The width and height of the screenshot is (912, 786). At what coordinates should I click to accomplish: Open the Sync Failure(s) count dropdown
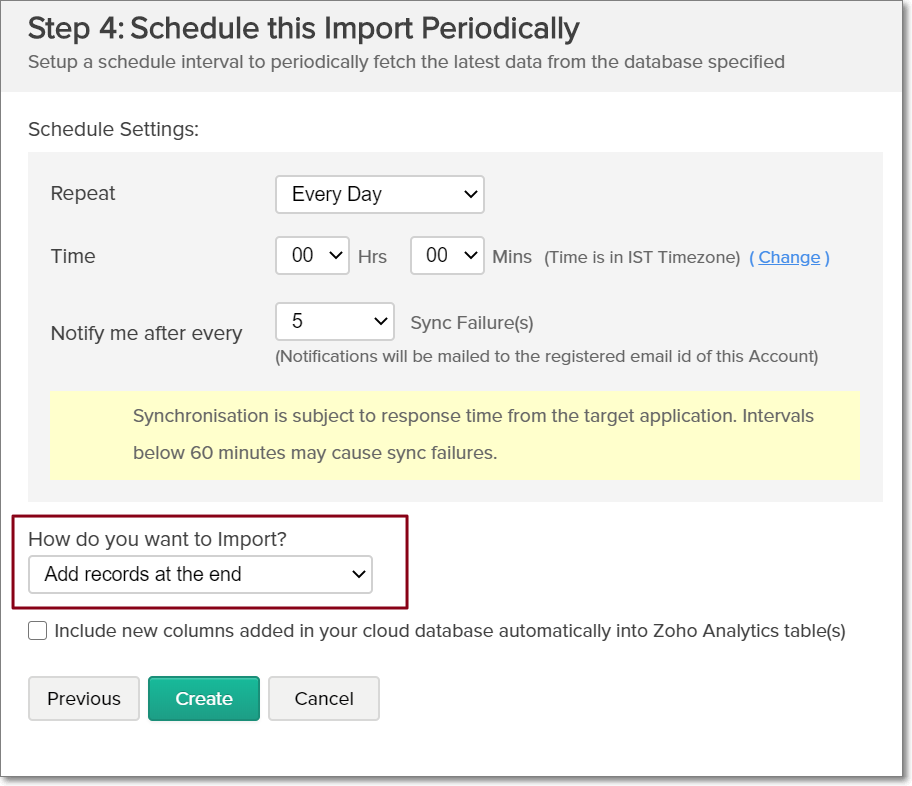tap(334, 321)
